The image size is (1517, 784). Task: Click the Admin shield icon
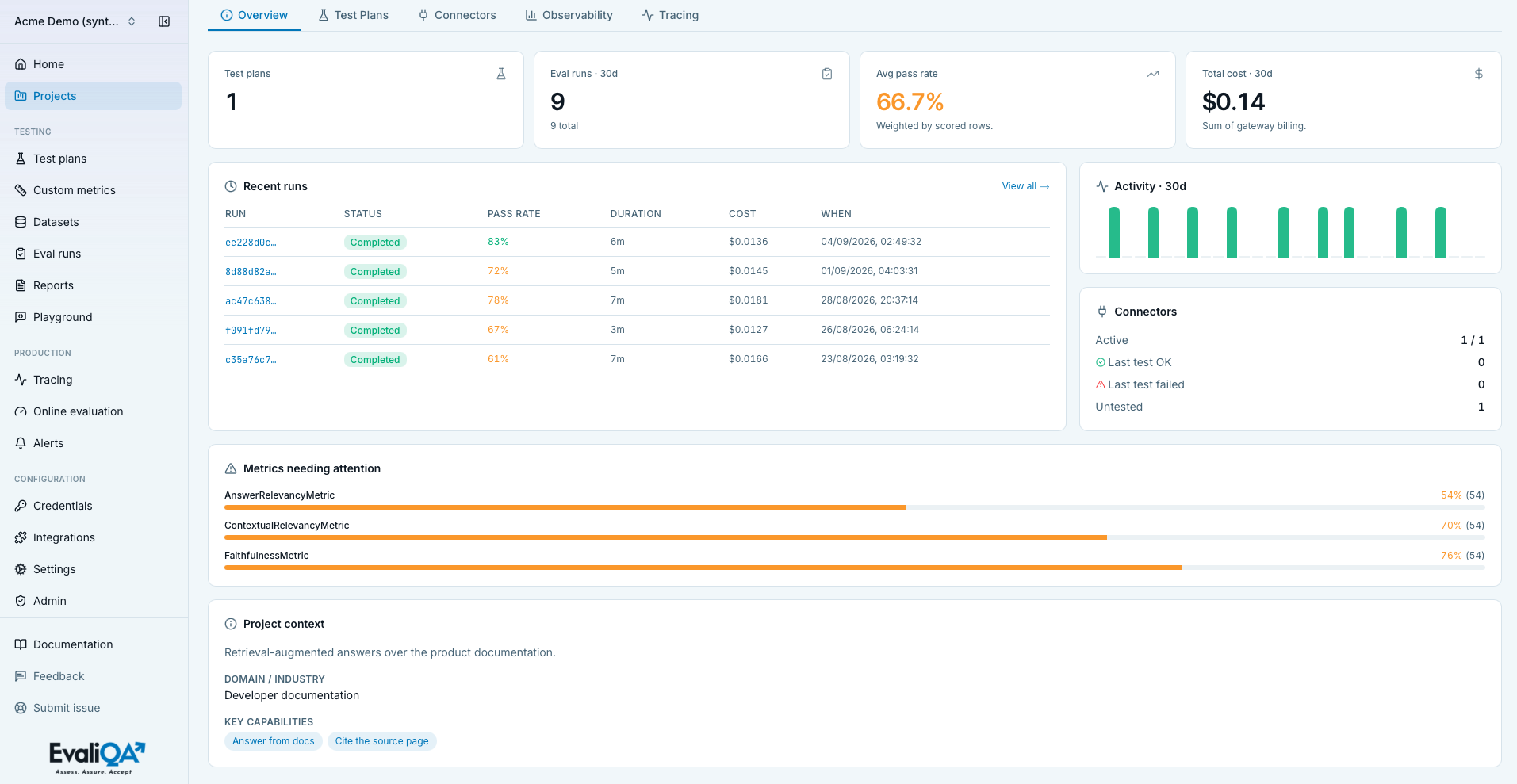tap(21, 601)
